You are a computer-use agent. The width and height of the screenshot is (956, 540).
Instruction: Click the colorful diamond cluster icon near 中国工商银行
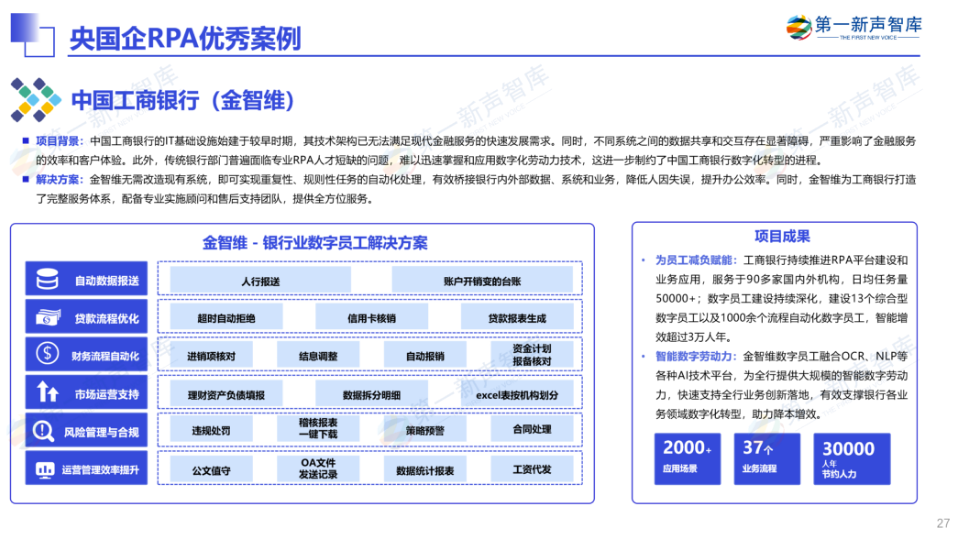pos(35,99)
